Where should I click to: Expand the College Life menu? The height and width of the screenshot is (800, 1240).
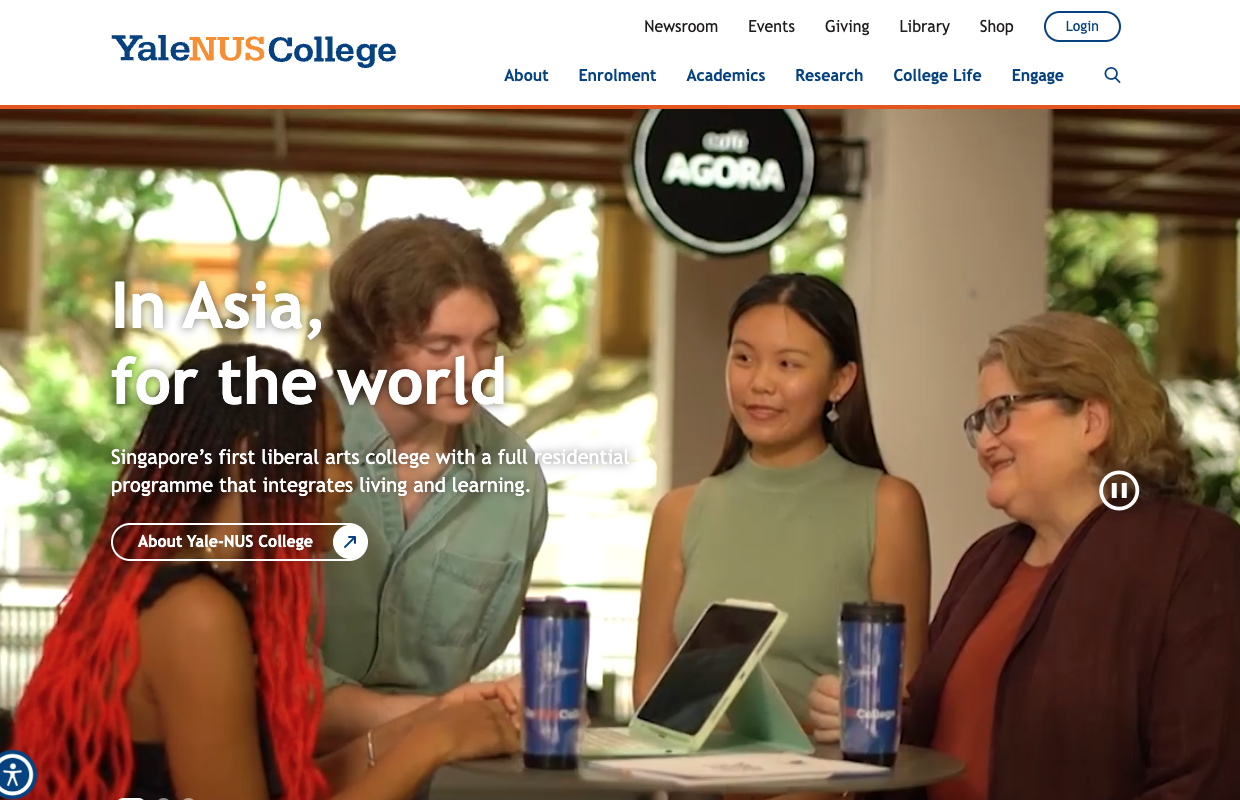tap(937, 75)
